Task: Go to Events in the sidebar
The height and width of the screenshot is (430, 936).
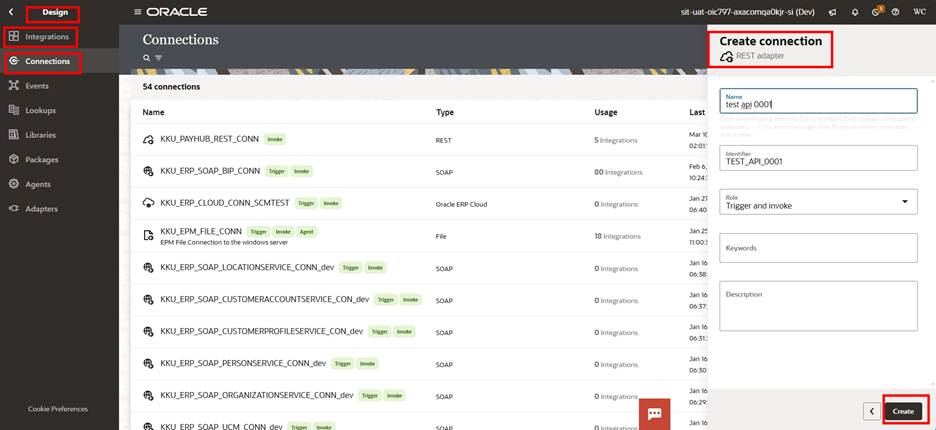Action: coord(37,85)
